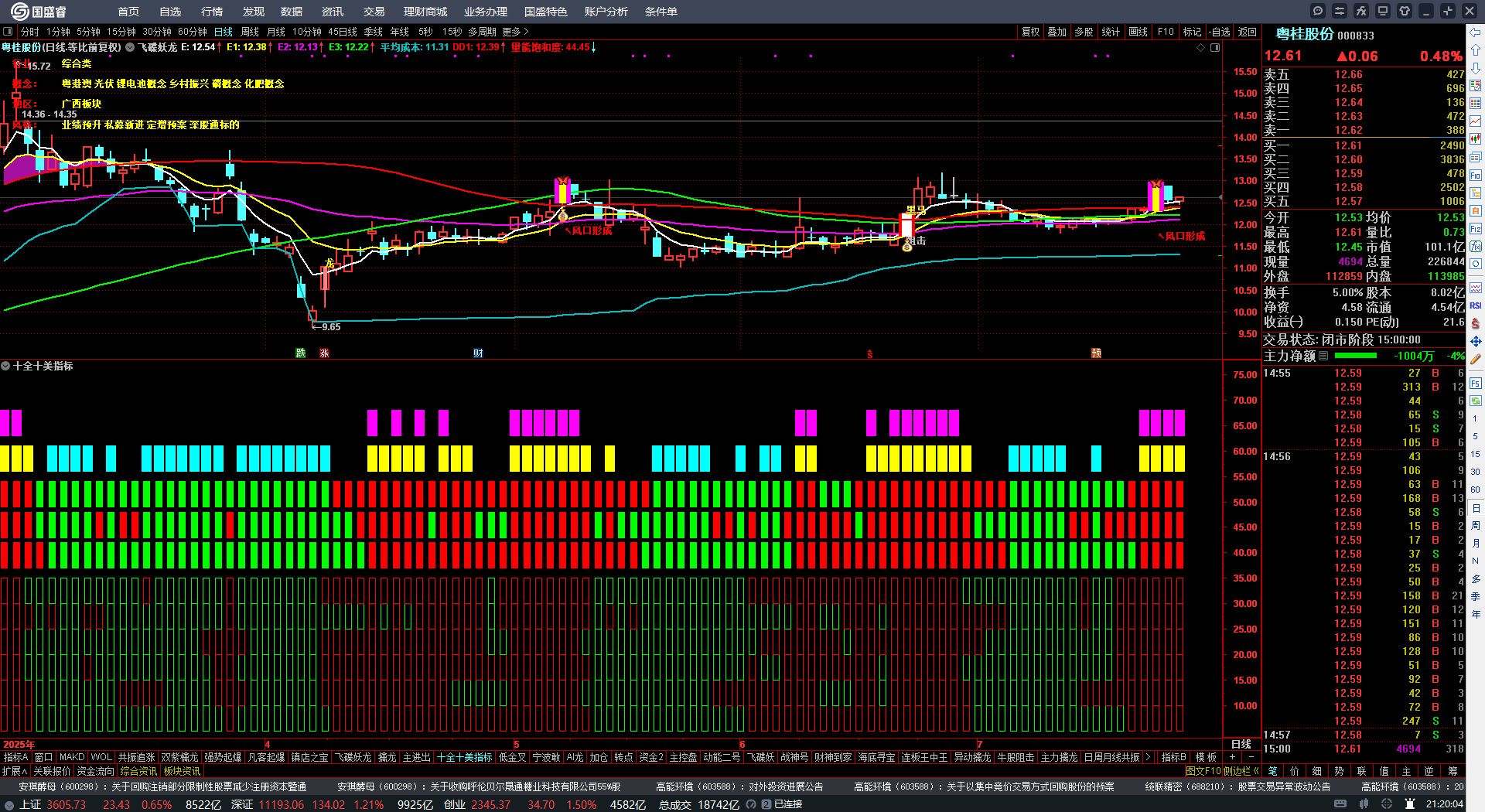Open the 模板 template menu

1207,757
